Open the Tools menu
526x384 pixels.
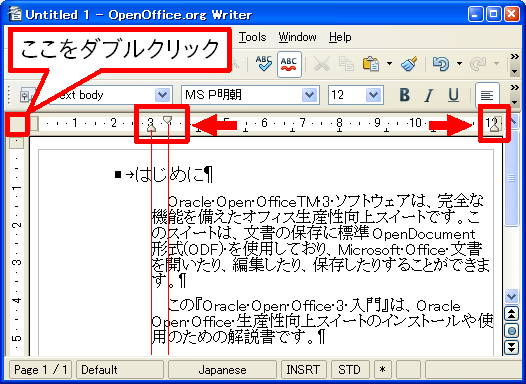252,37
